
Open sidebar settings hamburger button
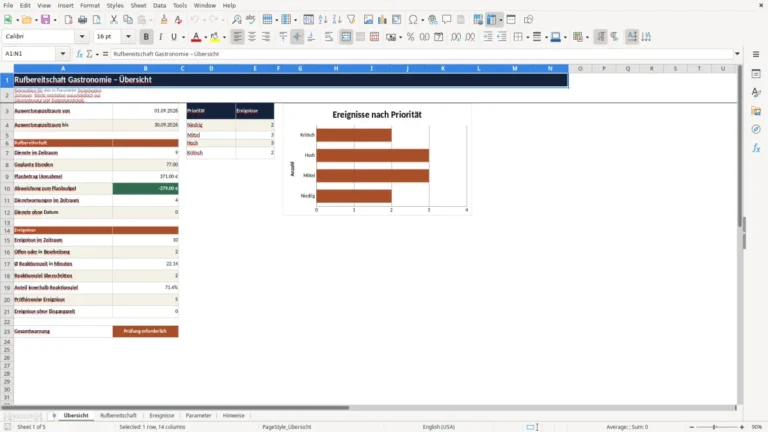point(756,54)
